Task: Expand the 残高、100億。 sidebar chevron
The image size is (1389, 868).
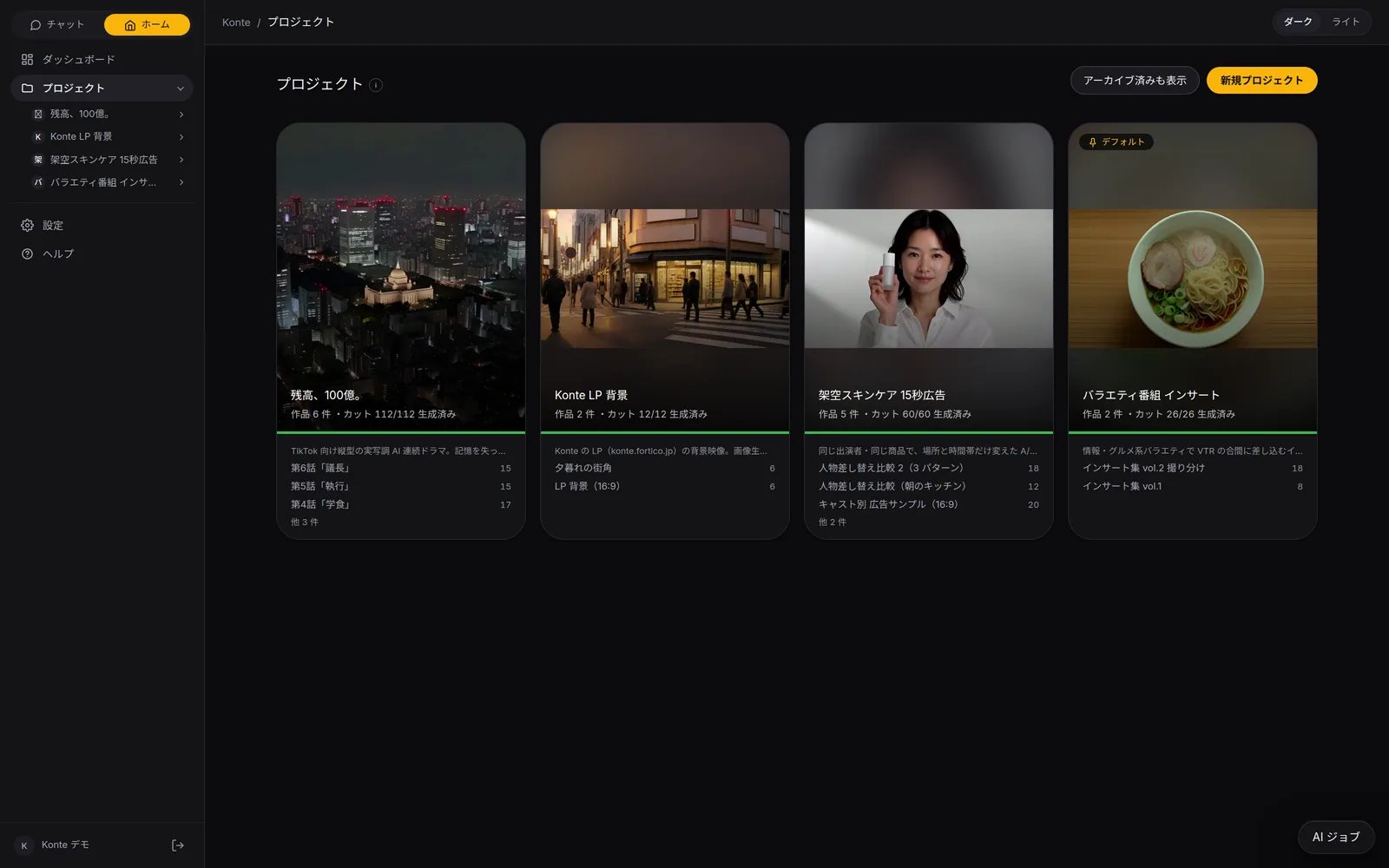Action: coord(181,114)
